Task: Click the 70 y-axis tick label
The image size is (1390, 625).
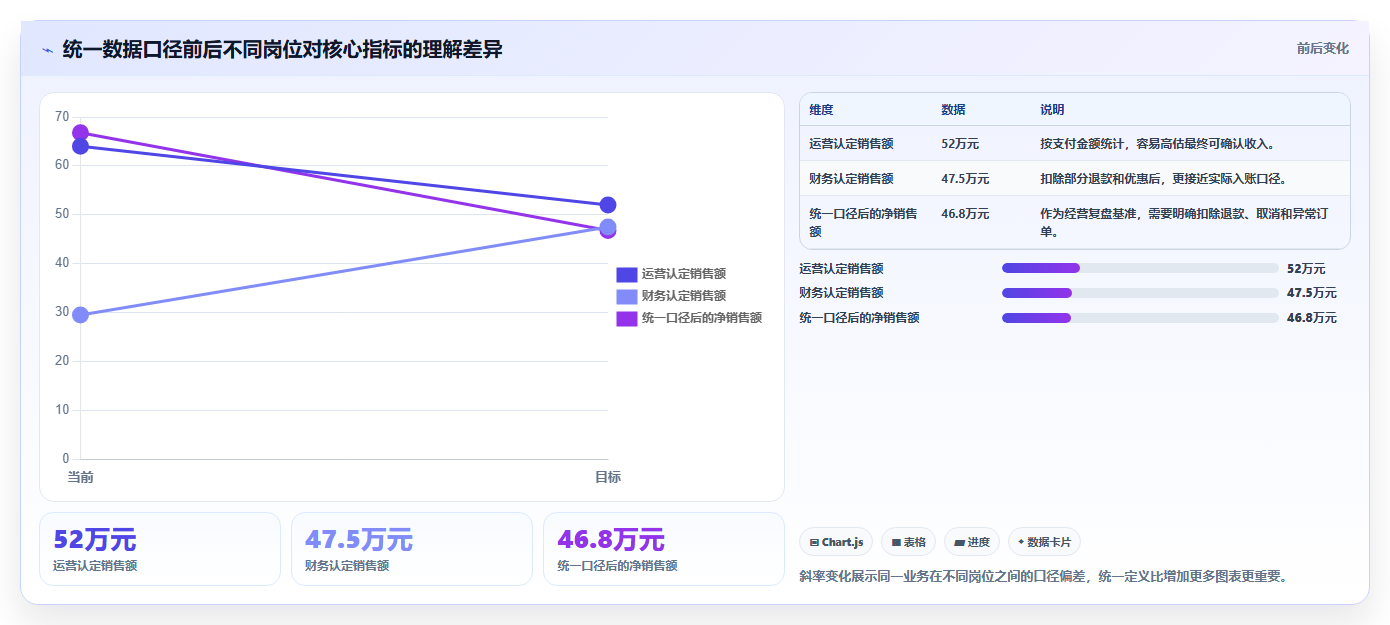Action: (x=62, y=117)
